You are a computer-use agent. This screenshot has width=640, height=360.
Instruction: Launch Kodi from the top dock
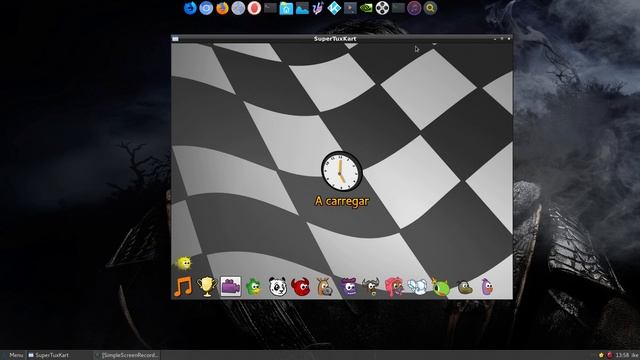pyautogui.click(x=334, y=8)
